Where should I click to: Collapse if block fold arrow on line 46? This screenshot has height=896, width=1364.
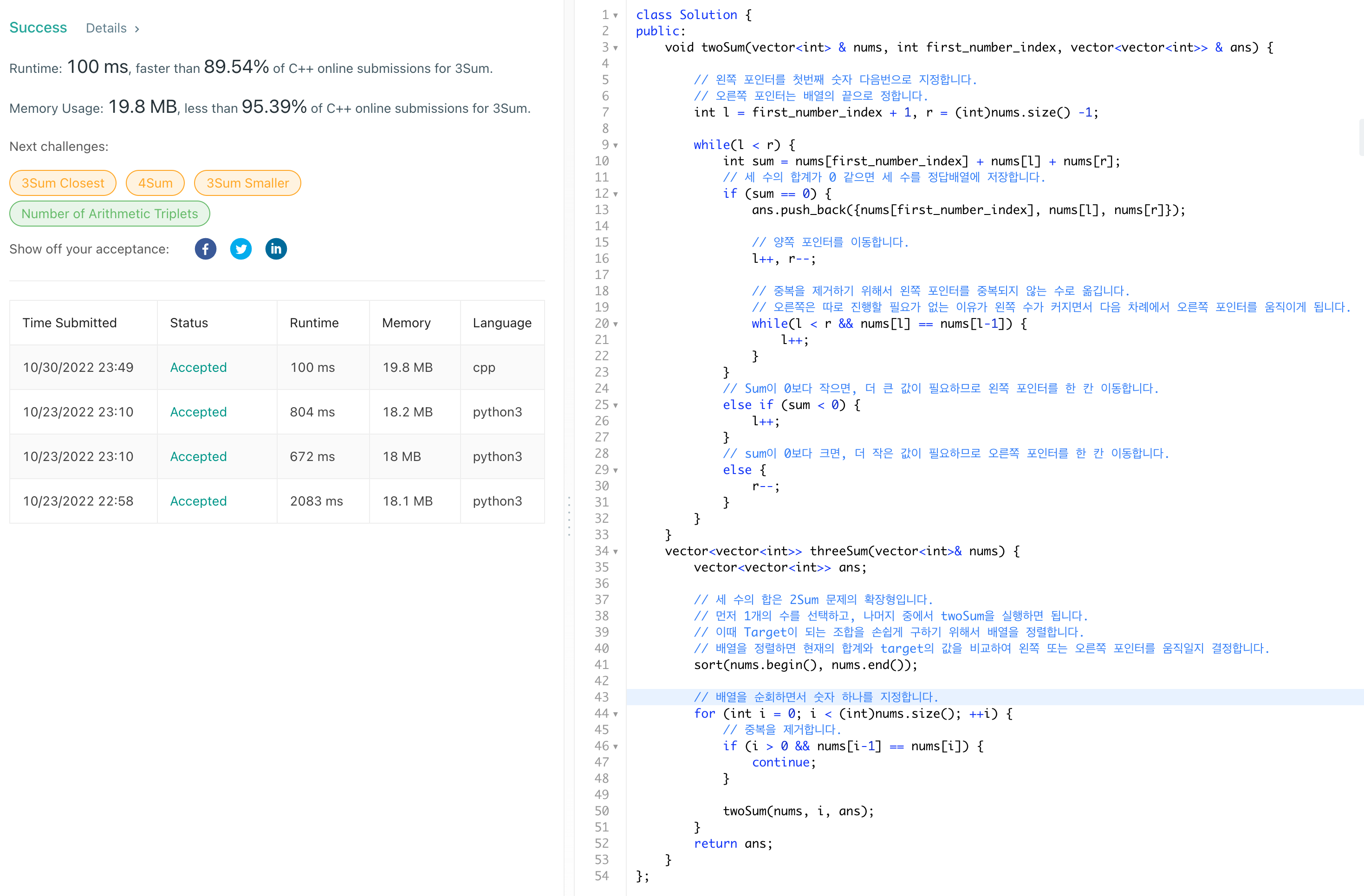616,747
